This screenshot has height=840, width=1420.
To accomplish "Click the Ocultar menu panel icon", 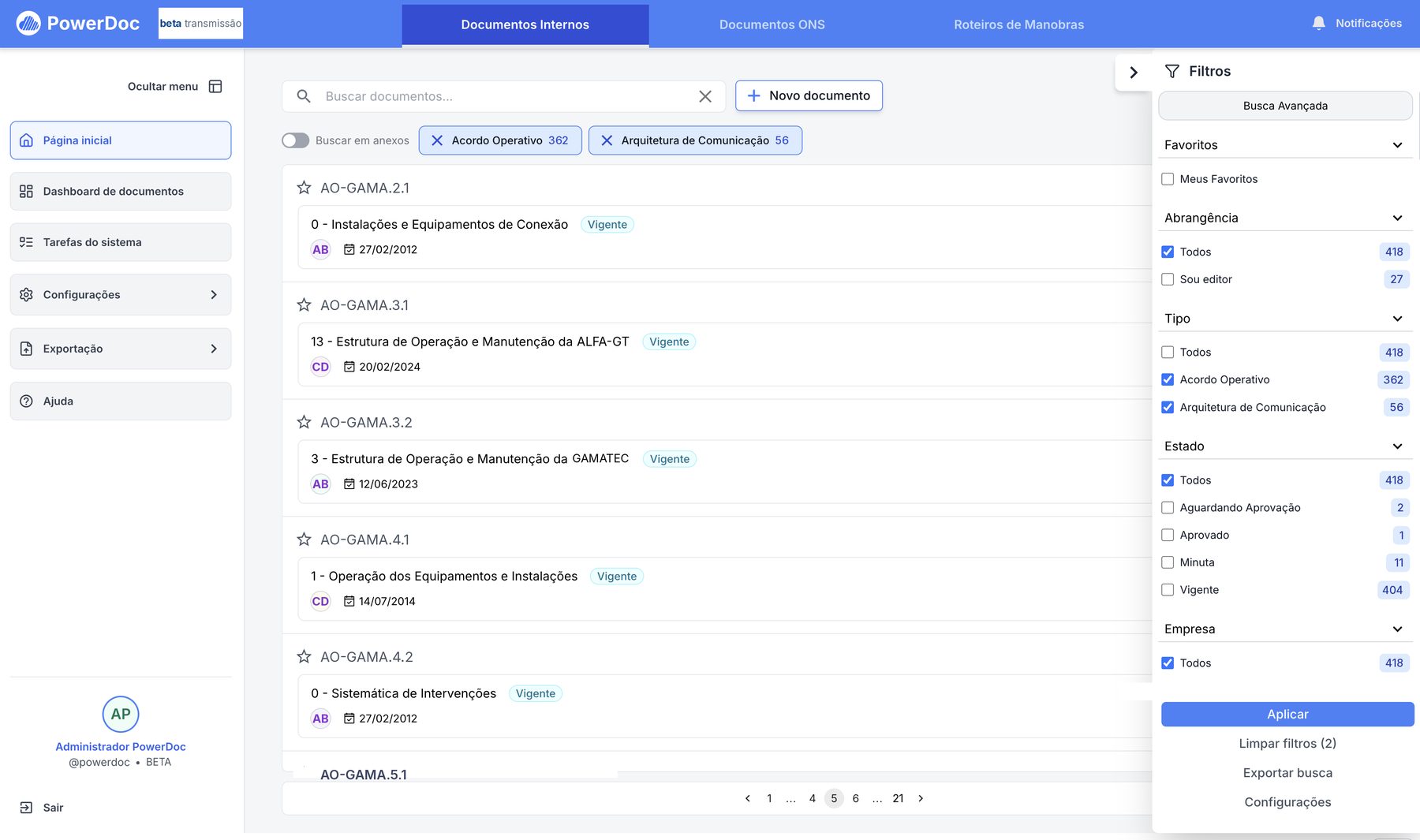I will (215, 87).
